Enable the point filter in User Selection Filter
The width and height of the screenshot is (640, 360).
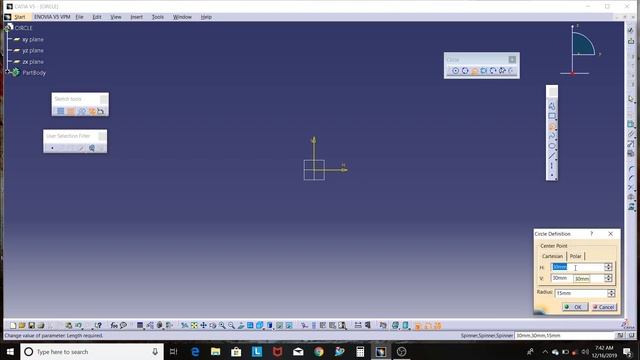point(53,148)
